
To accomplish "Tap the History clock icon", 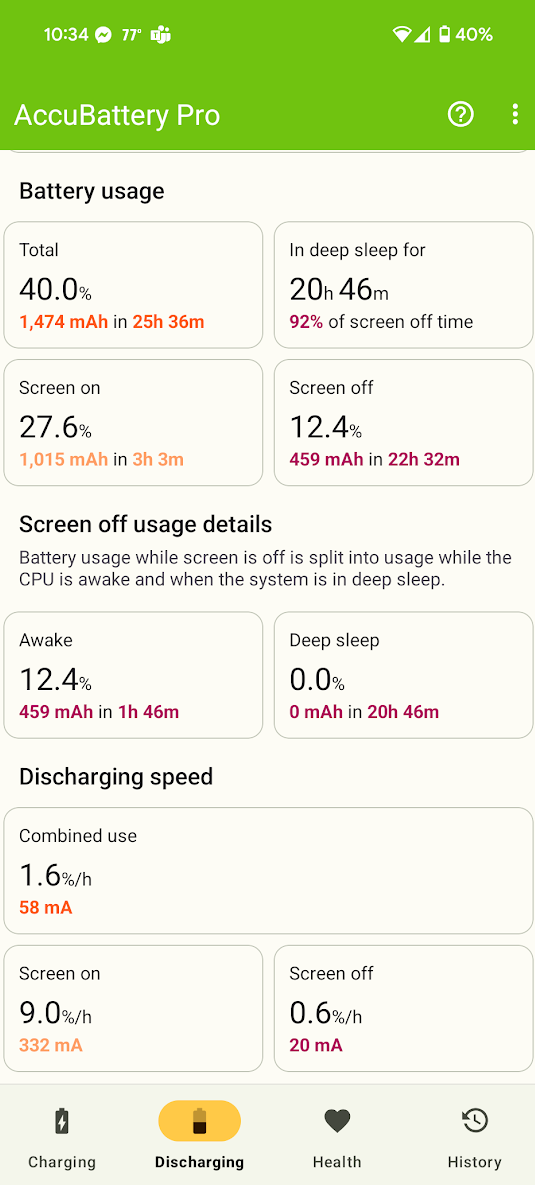I will (475, 1121).
